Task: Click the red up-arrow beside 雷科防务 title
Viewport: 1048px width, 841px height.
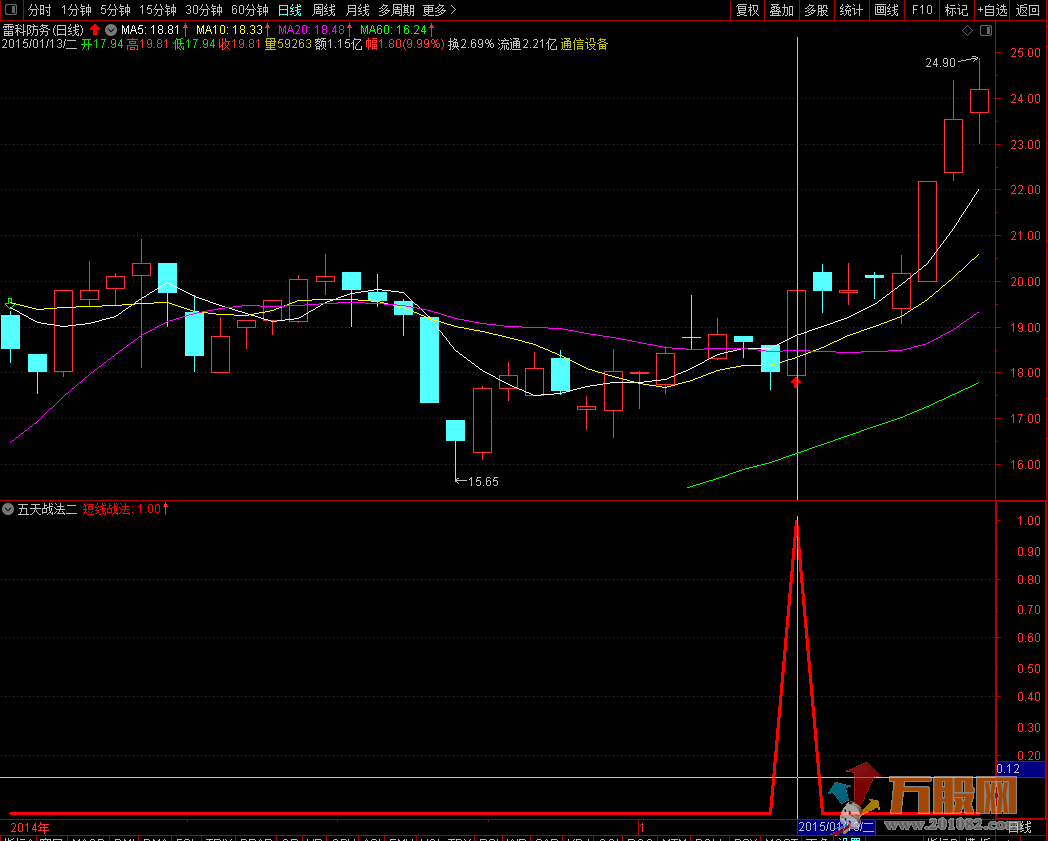Action: tap(95, 29)
